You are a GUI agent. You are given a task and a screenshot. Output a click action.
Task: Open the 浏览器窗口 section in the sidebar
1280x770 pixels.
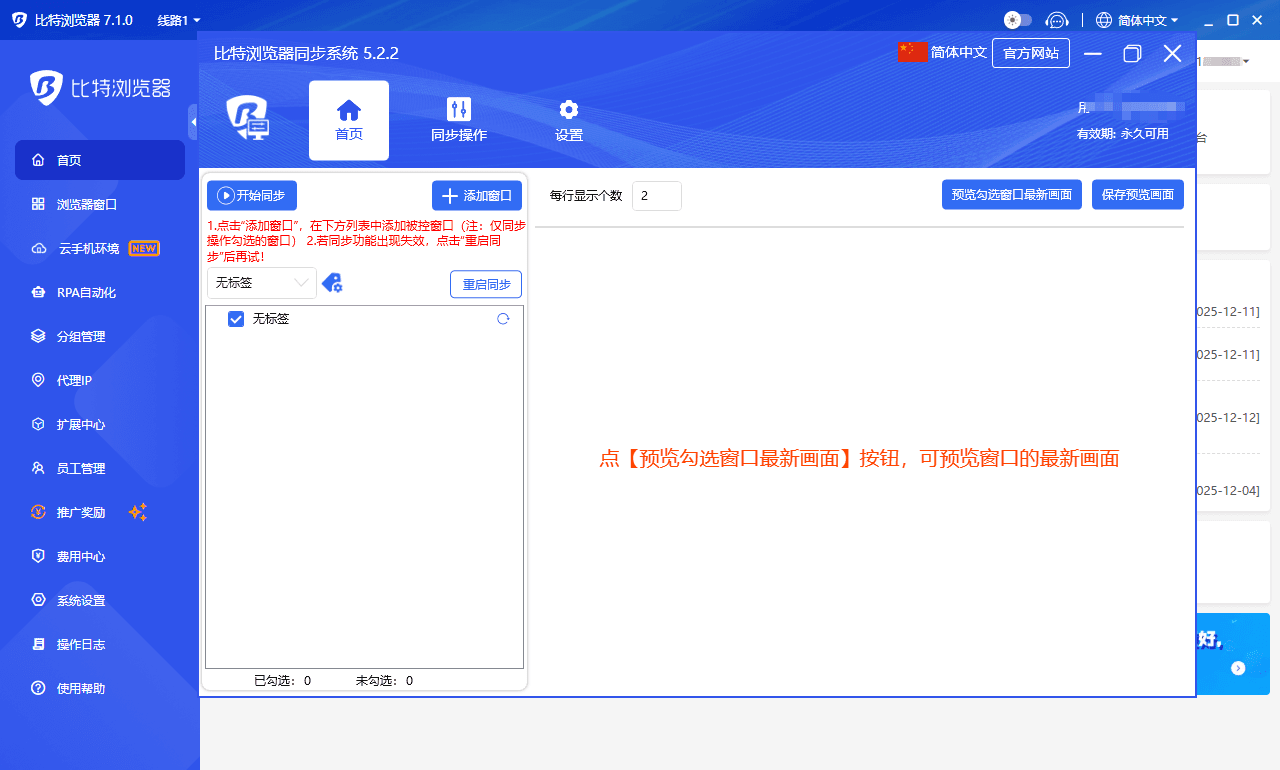tap(70, 204)
